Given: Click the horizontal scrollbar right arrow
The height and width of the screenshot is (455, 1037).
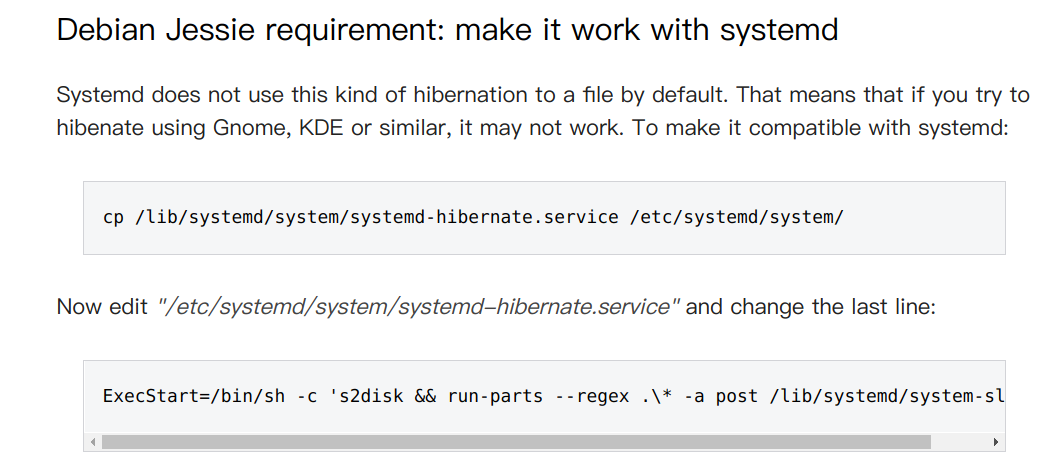Looking at the screenshot, I should 995,442.
